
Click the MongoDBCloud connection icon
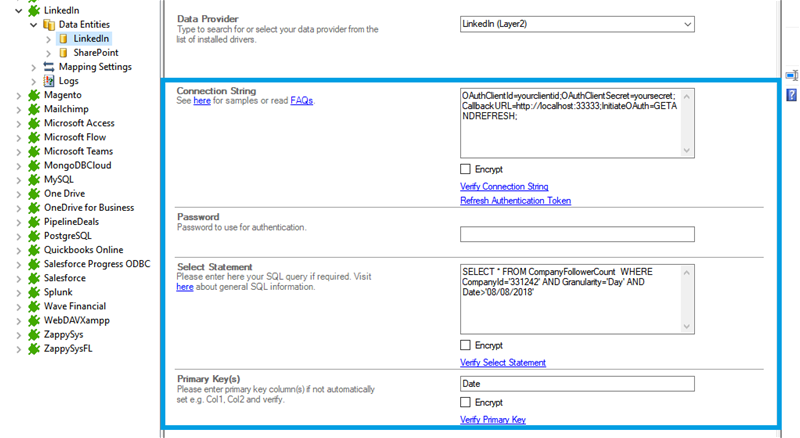(x=34, y=165)
